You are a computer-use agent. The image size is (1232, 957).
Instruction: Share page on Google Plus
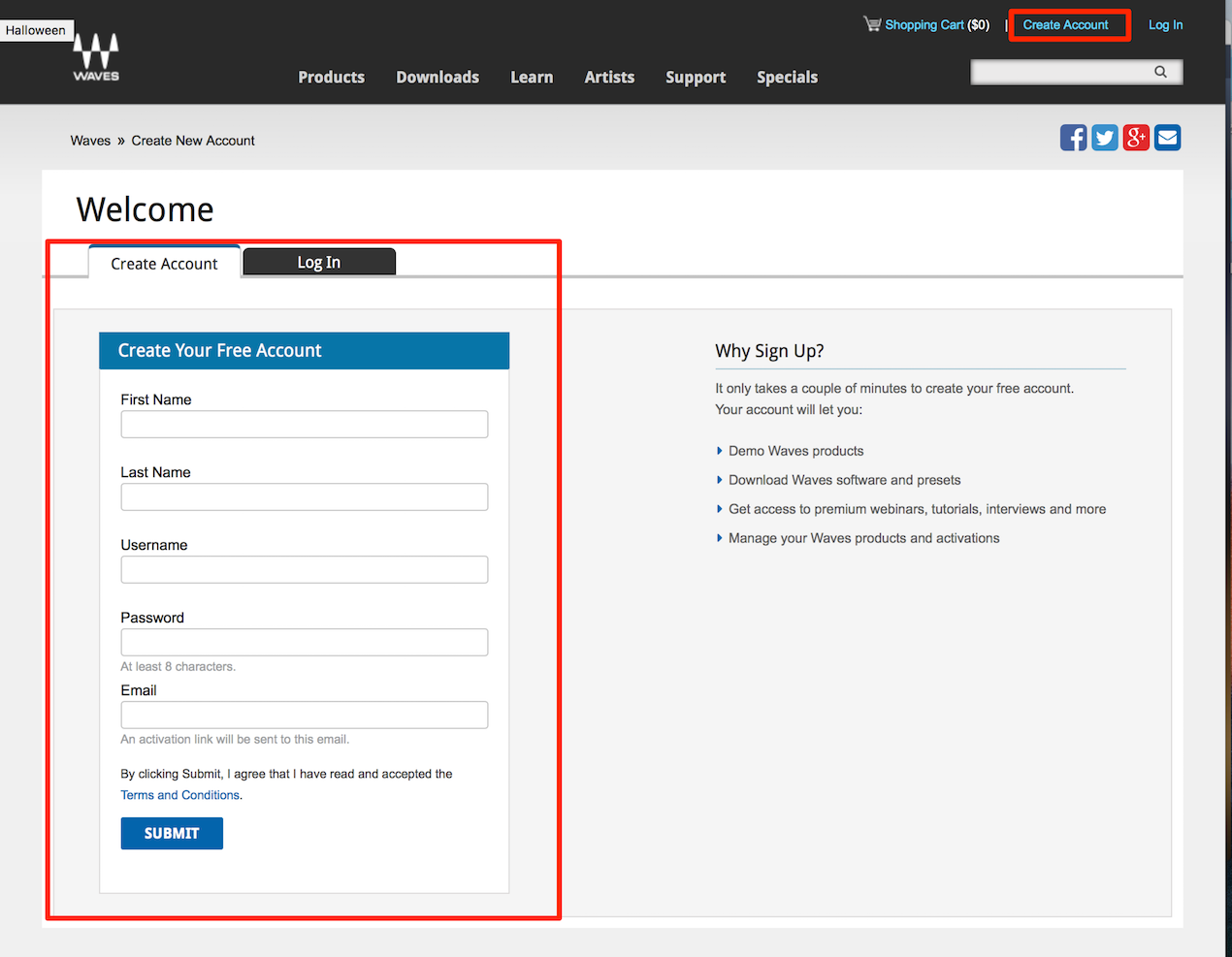tap(1136, 138)
